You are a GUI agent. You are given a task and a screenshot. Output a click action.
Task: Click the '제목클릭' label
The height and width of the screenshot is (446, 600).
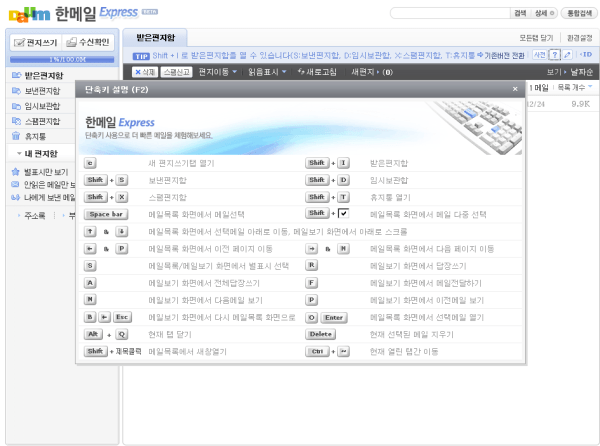point(128,351)
